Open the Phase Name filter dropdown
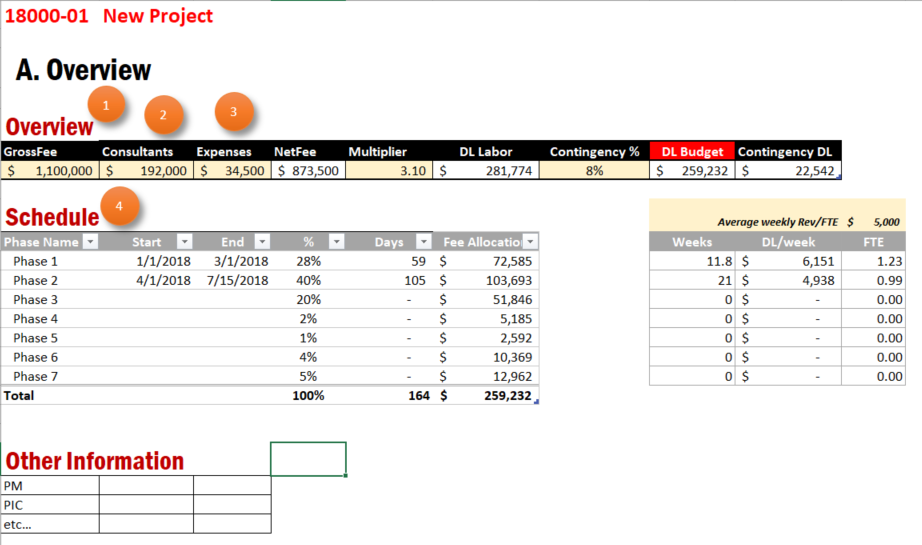 pyautogui.click(x=90, y=242)
